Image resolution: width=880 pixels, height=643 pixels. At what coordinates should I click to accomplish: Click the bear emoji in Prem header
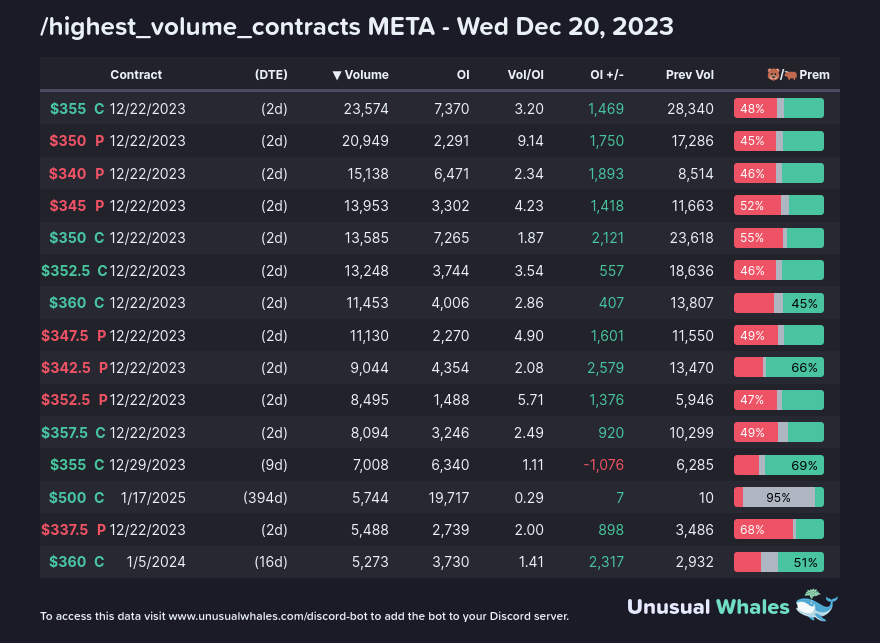tap(773, 75)
